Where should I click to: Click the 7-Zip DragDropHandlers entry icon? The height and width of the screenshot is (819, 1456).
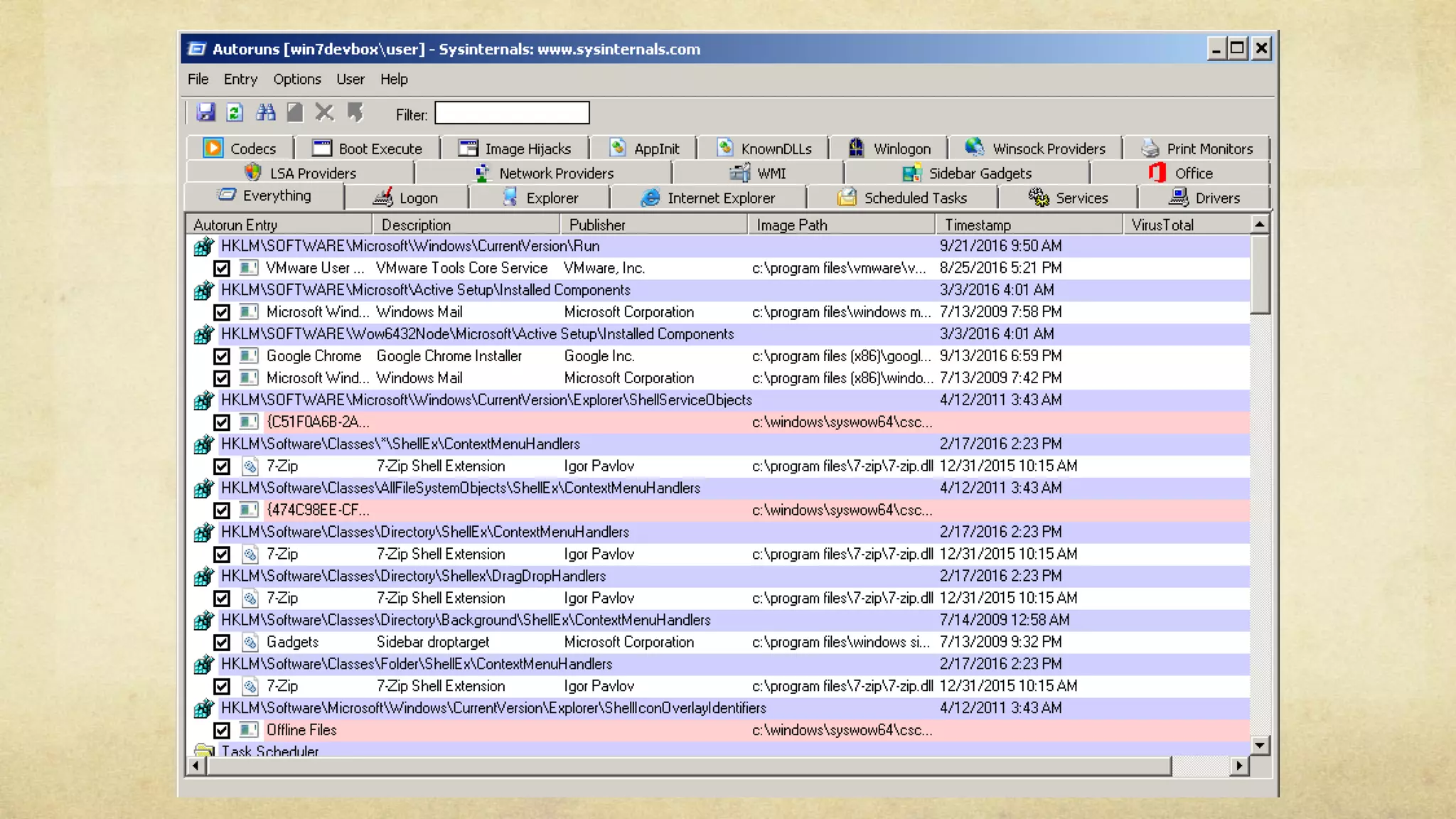click(x=250, y=599)
